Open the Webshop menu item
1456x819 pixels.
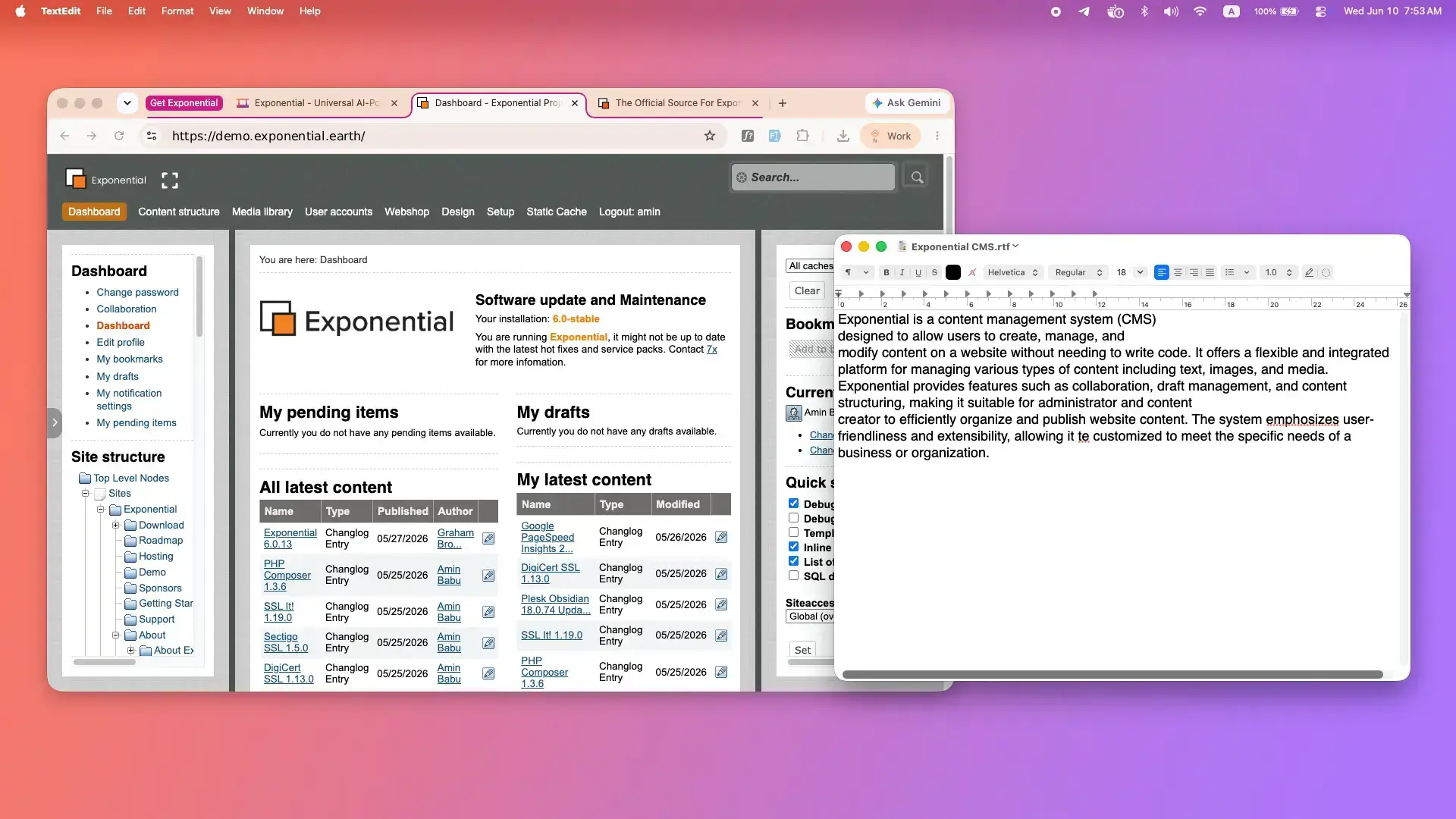pyautogui.click(x=406, y=212)
